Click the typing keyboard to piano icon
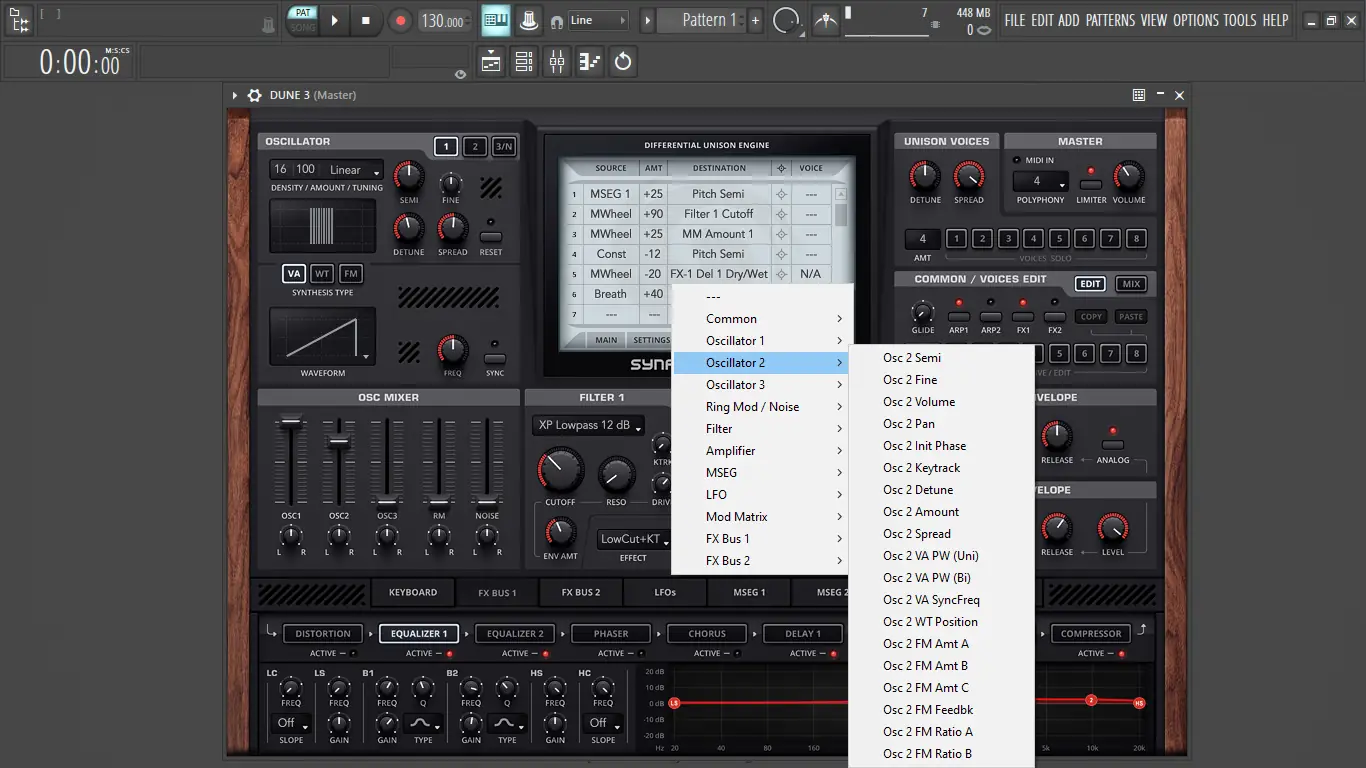The image size is (1366, 768). click(495, 20)
